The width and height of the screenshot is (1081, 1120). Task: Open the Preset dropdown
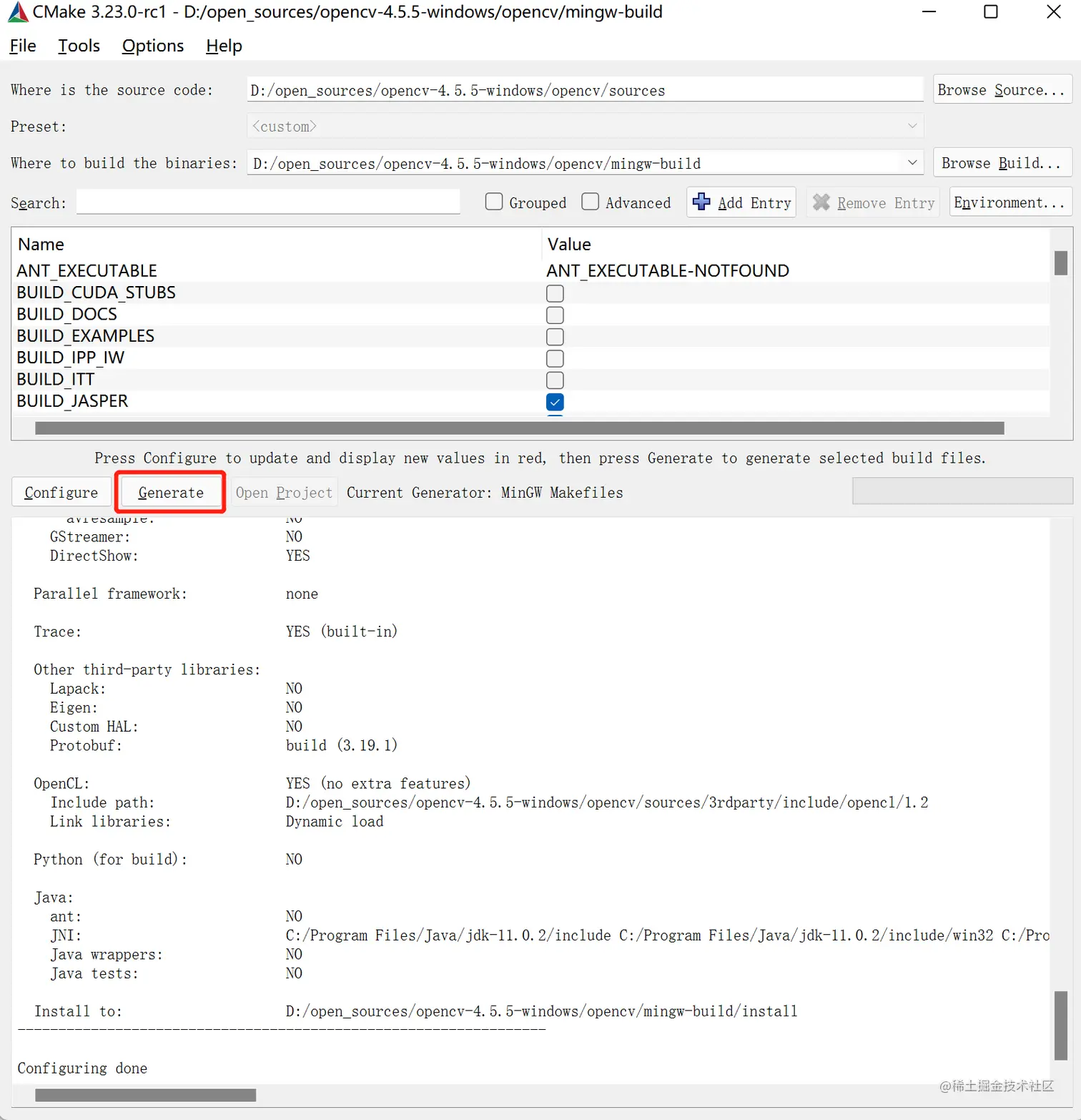585,126
